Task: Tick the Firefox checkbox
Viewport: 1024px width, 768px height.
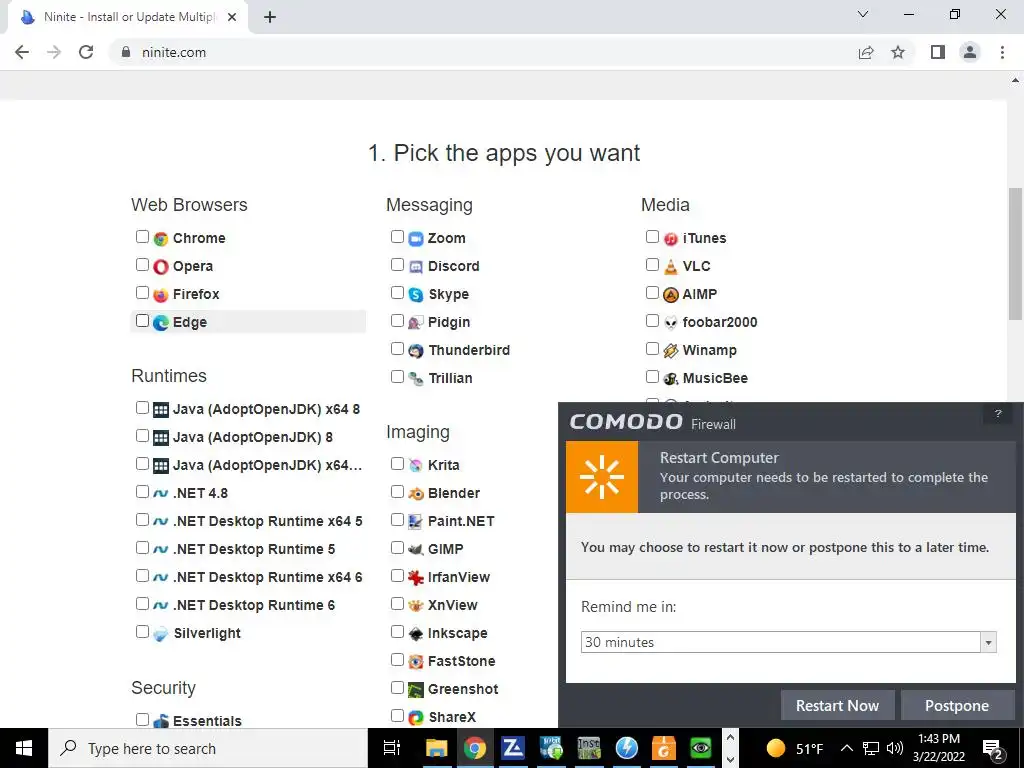Action: (142, 293)
